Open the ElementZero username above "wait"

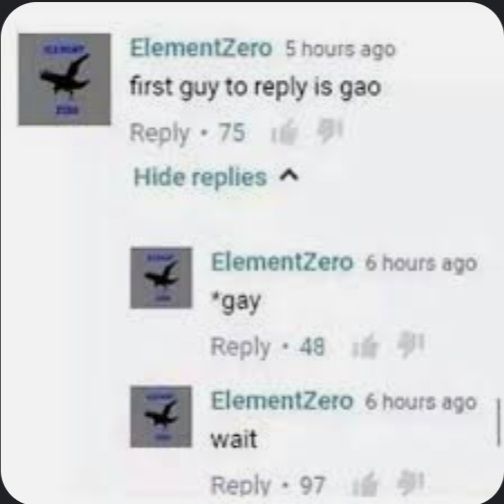click(x=282, y=401)
